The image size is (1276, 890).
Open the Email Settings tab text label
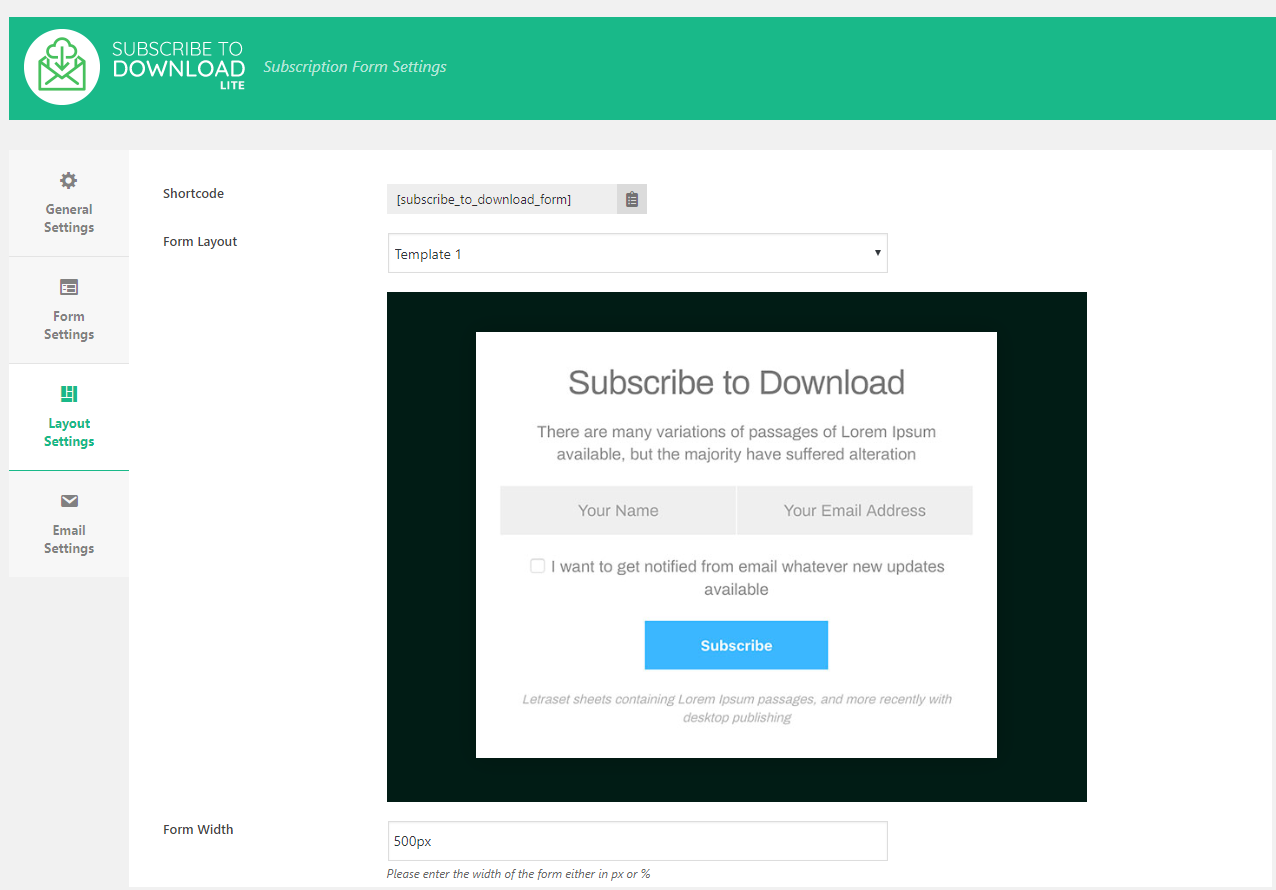tap(69, 539)
